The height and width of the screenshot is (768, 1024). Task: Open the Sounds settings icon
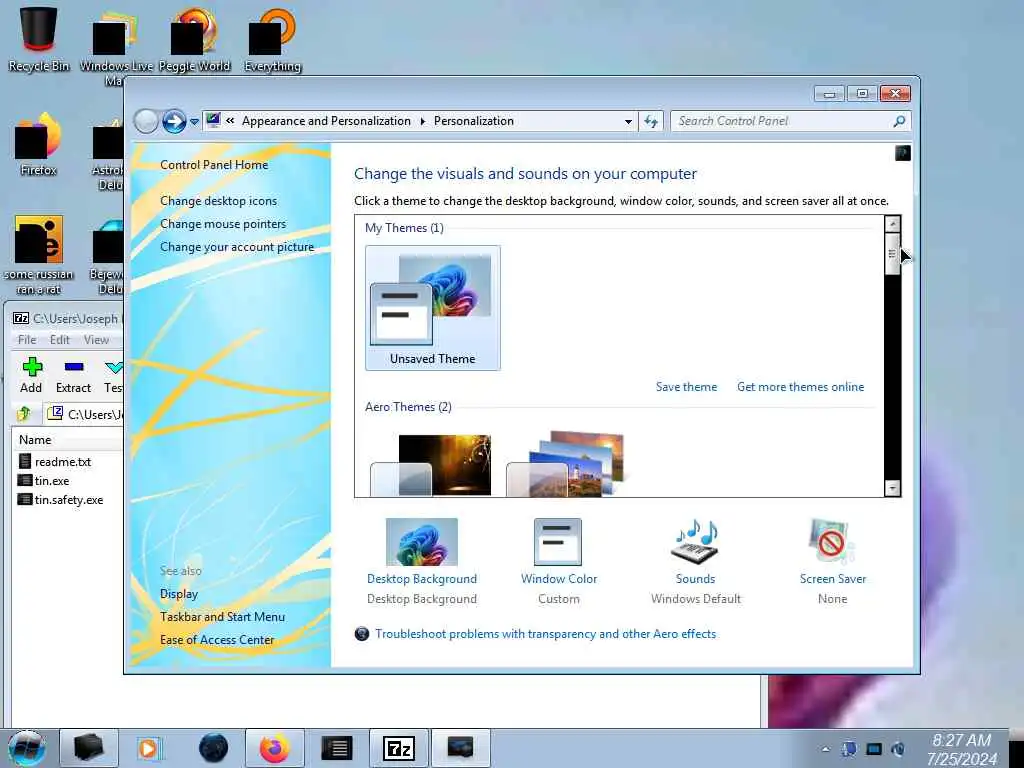pos(695,542)
